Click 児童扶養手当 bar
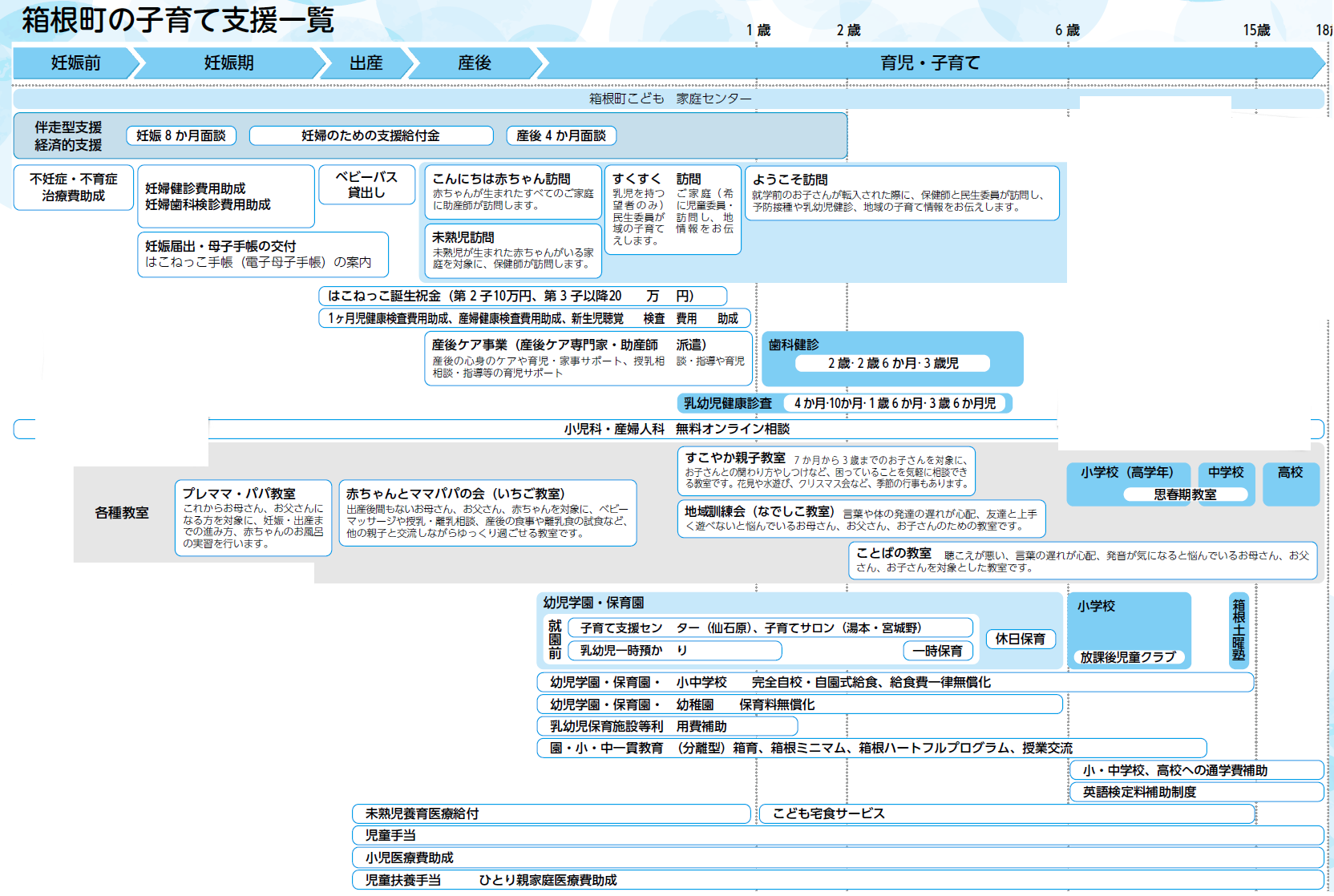This screenshot has width=1334, height=896. pos(838,880)
